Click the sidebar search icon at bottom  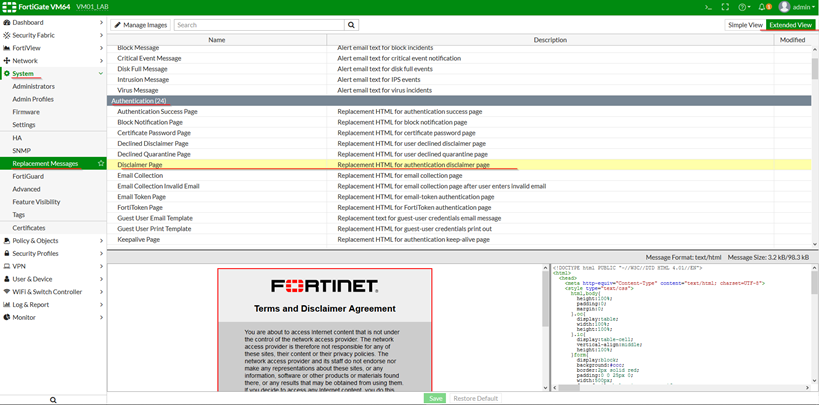click(x=53, y=399)
